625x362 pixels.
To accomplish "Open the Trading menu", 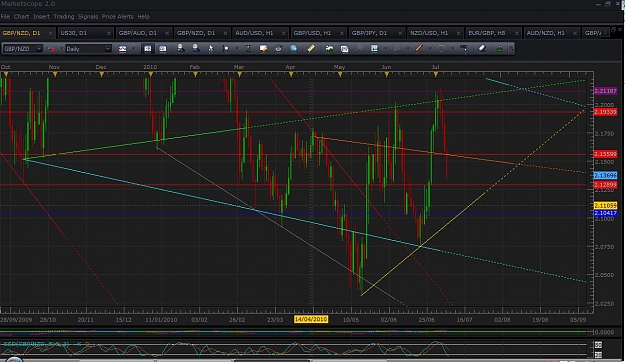I will click(64, 16).
